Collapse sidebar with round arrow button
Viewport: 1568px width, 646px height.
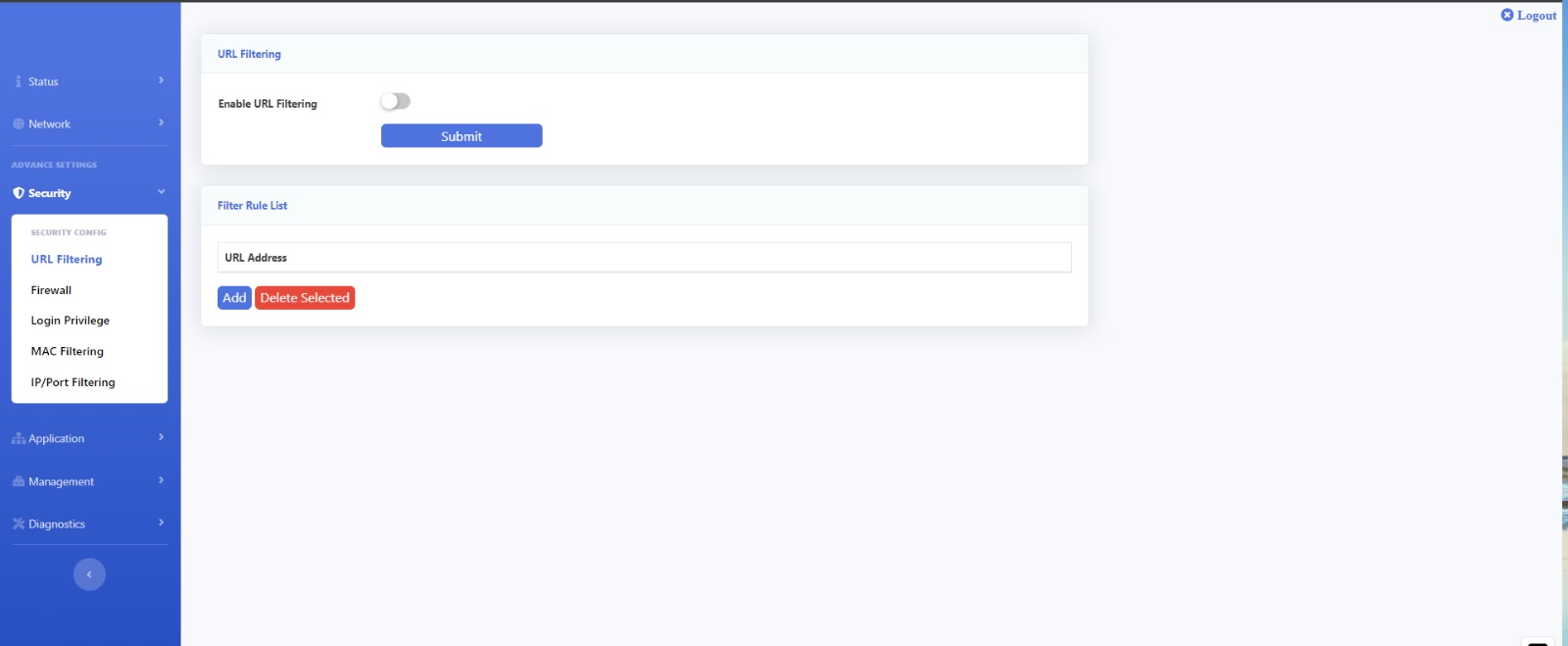point(89,574)
